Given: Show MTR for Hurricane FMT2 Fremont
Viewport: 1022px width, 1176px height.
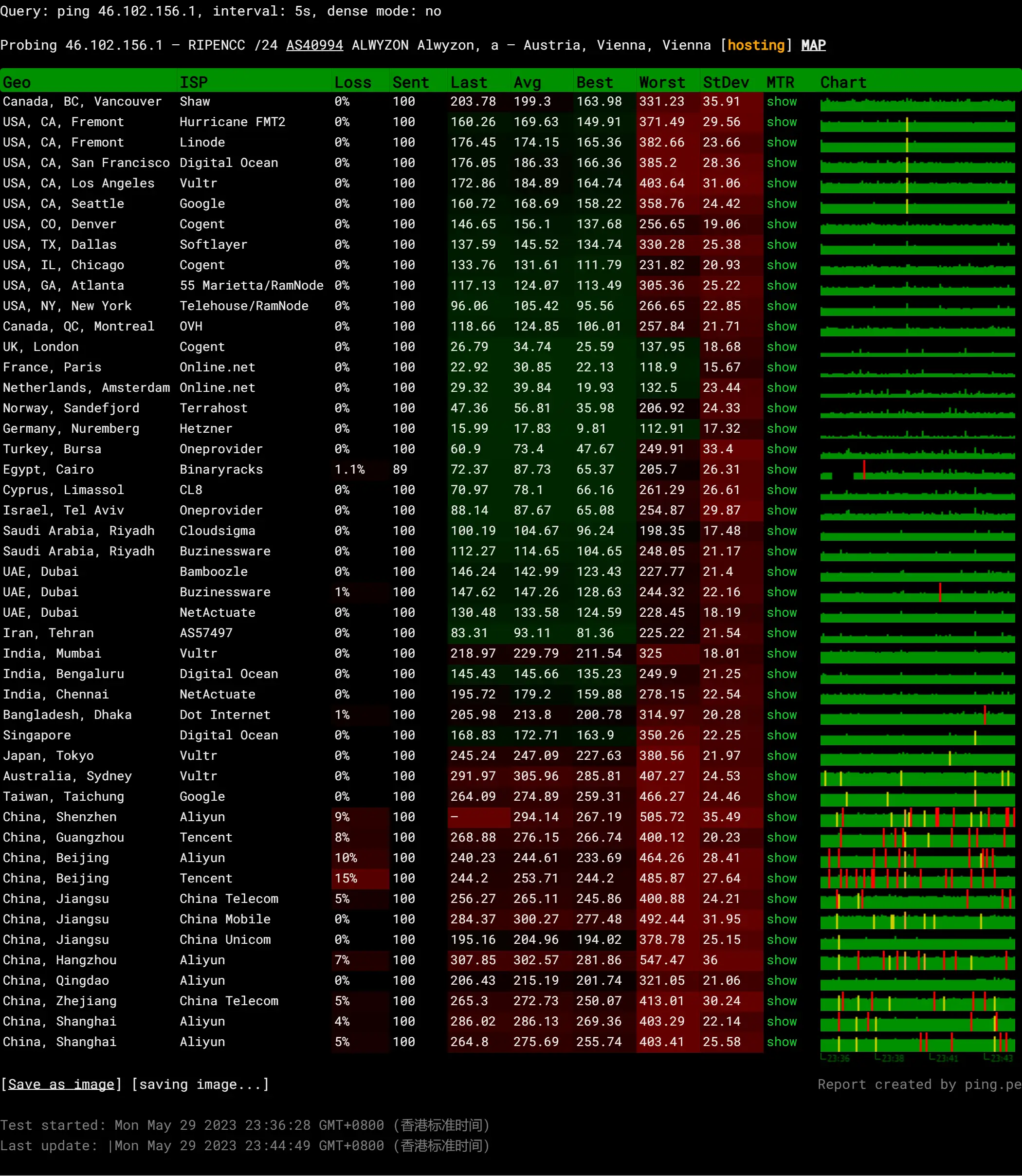Looking at the screenshot, I should (x=781, y=122).
